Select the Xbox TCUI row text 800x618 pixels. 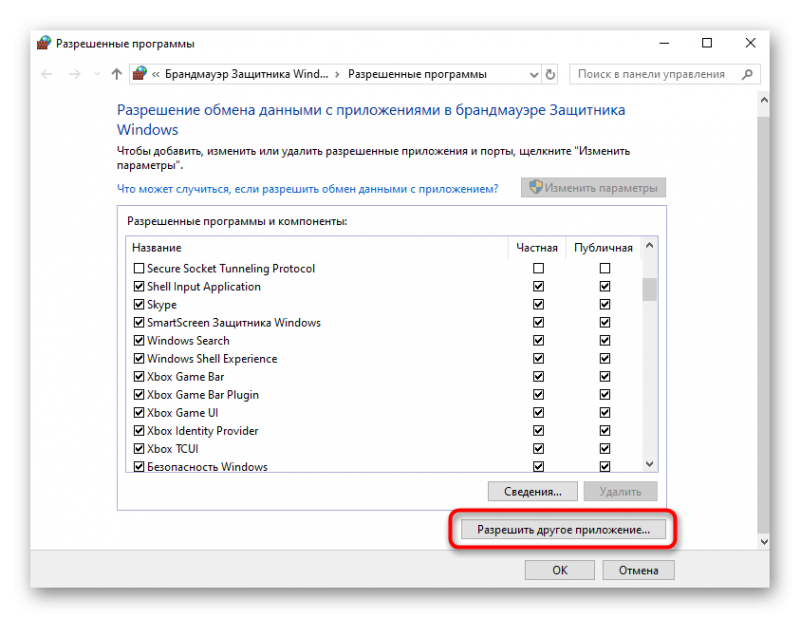(x=172, y=449)
